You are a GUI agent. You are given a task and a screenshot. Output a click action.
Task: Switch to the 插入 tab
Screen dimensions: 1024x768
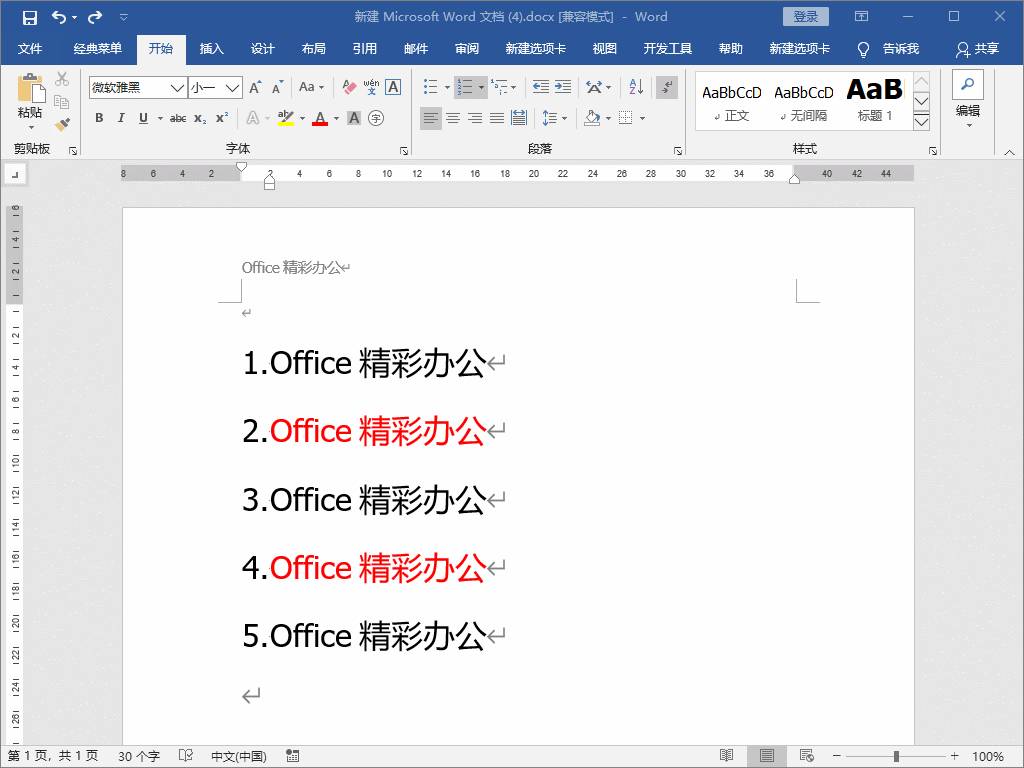(x=212, y=49)
